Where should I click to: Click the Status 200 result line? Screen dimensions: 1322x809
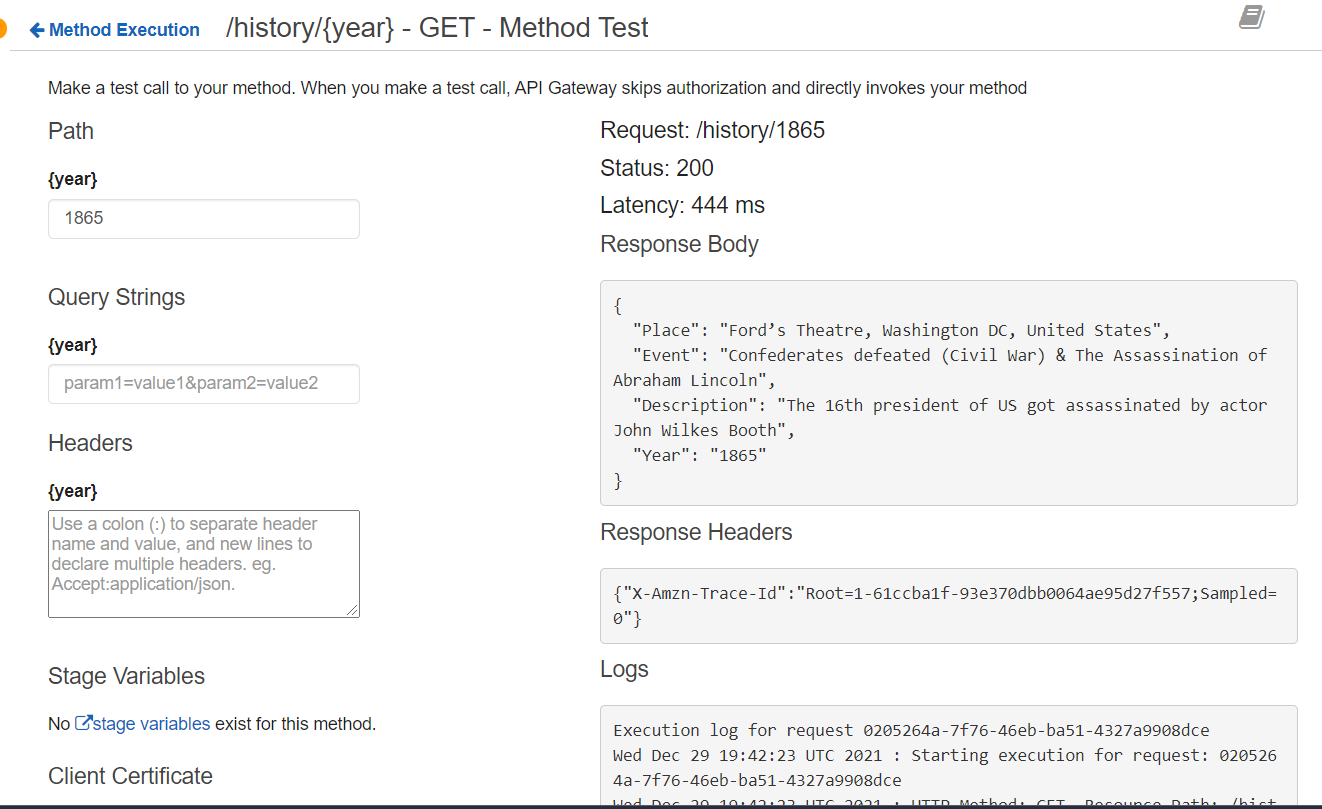point(657,167)
